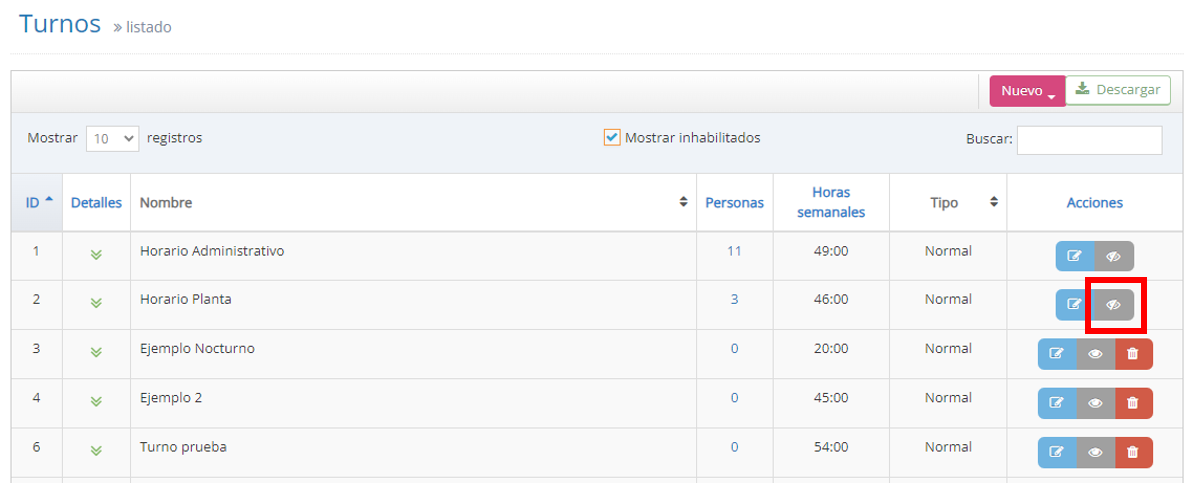The height and width of the screenshot is (494, 1193).
Task: Edit the Ejemplo 2 shift
Action: (1057, 403)
